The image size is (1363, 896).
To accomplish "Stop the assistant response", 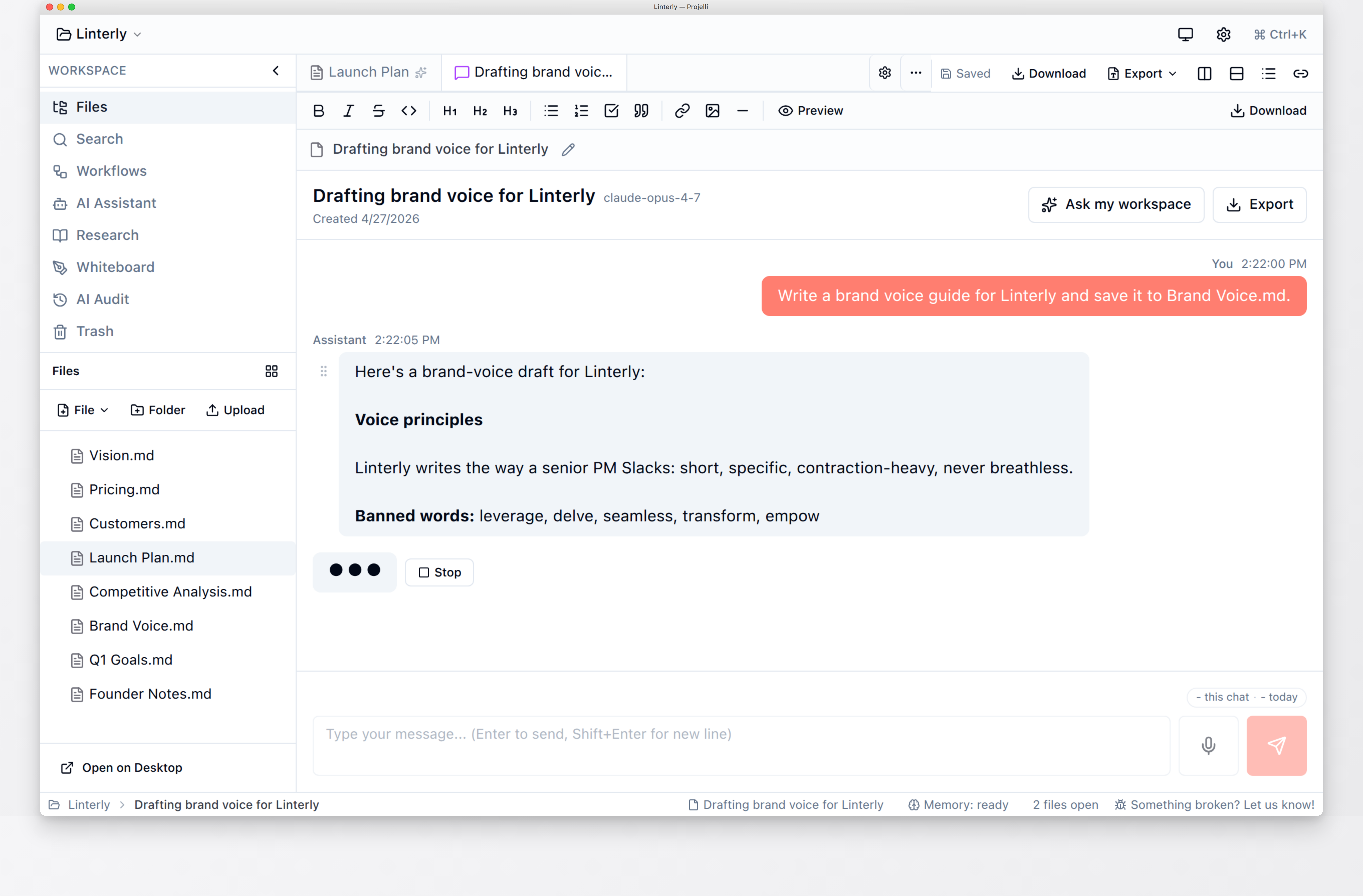I will 439,572.
